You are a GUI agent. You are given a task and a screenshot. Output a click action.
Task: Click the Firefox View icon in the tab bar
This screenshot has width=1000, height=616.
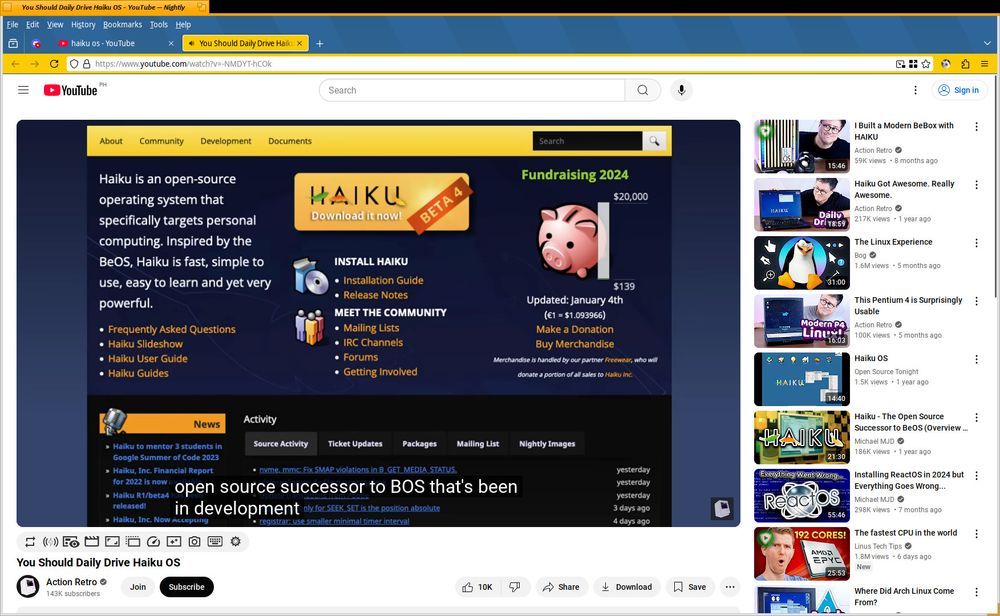pyautogui.click(x=13, y=43)
